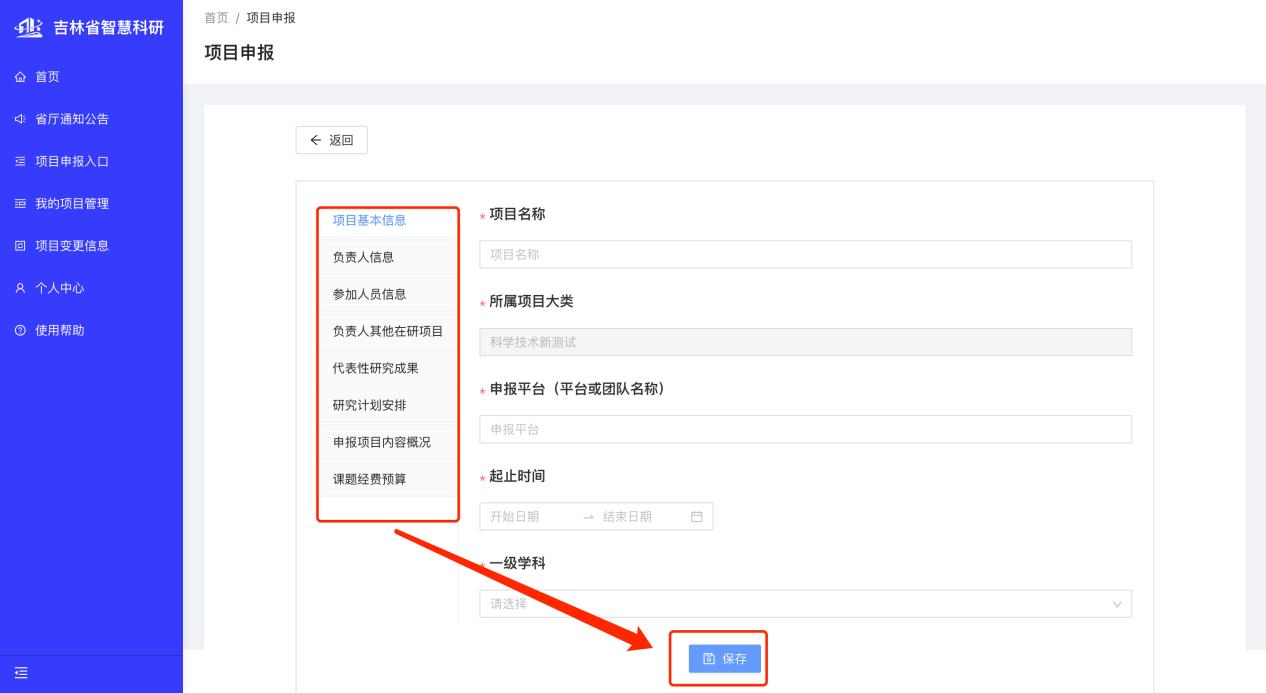This screenshot has width=1266, height=693.
Task: Click the user icon for 个人中心
Action: pyautogui.click(x=20, y=288)
